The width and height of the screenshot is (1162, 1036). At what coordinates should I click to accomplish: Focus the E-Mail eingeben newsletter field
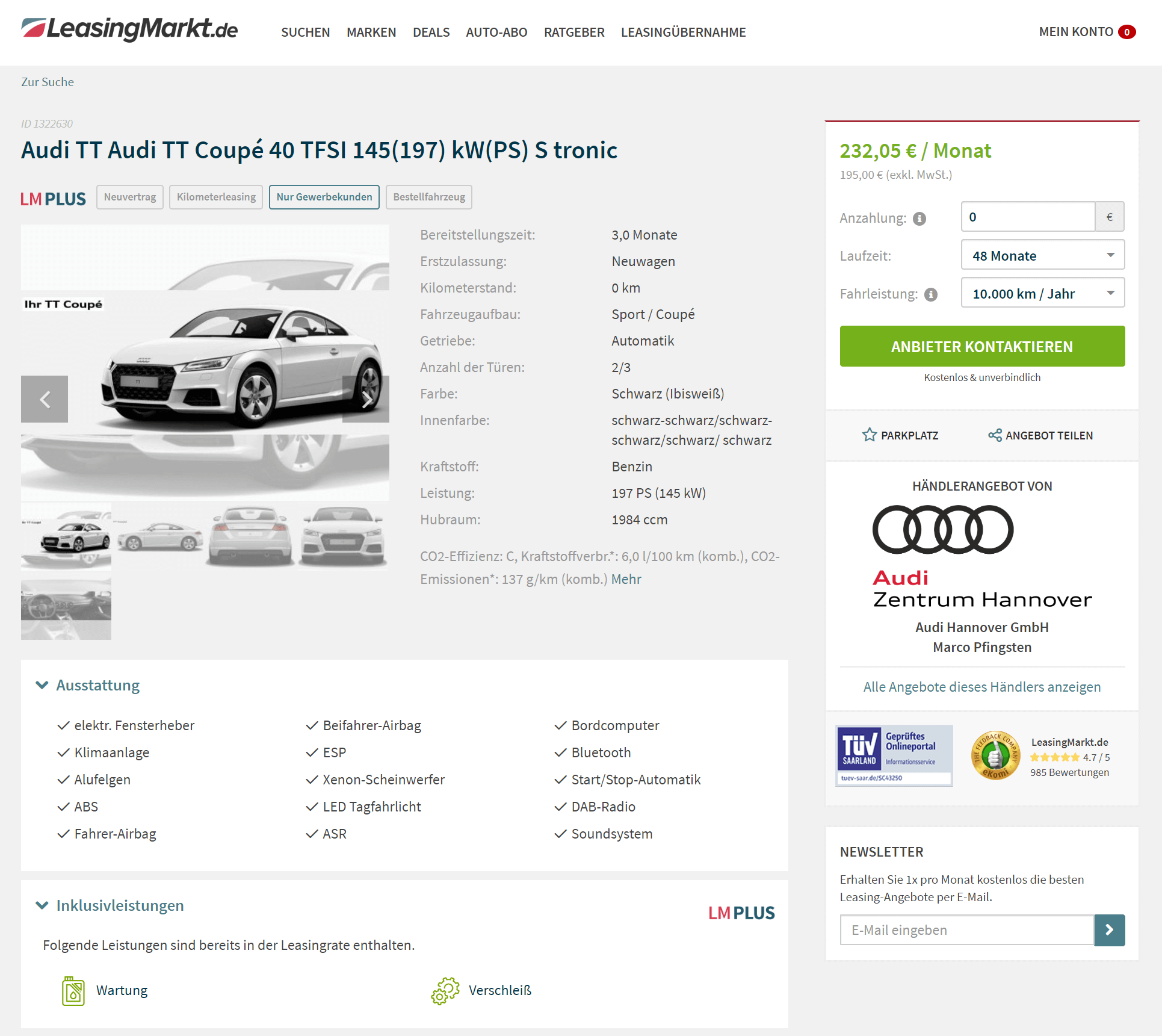coord(967,930)
